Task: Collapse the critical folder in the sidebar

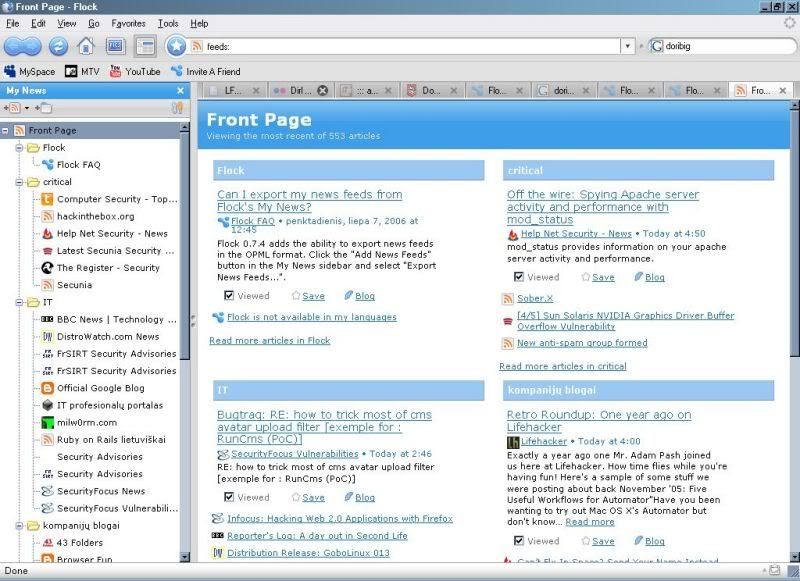Action: click(x=19, y=182)
